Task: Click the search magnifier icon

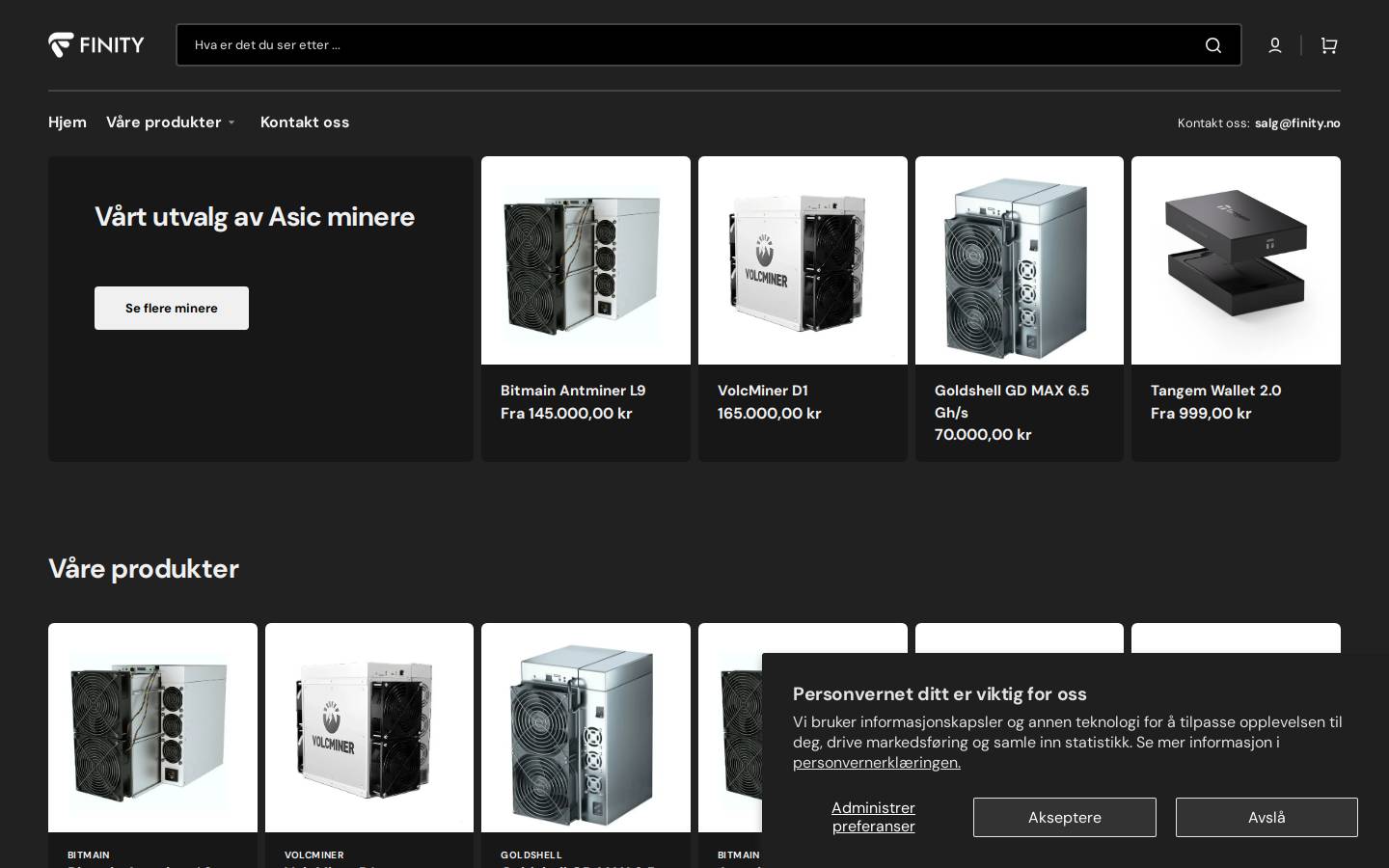Action: [1213, 45]
